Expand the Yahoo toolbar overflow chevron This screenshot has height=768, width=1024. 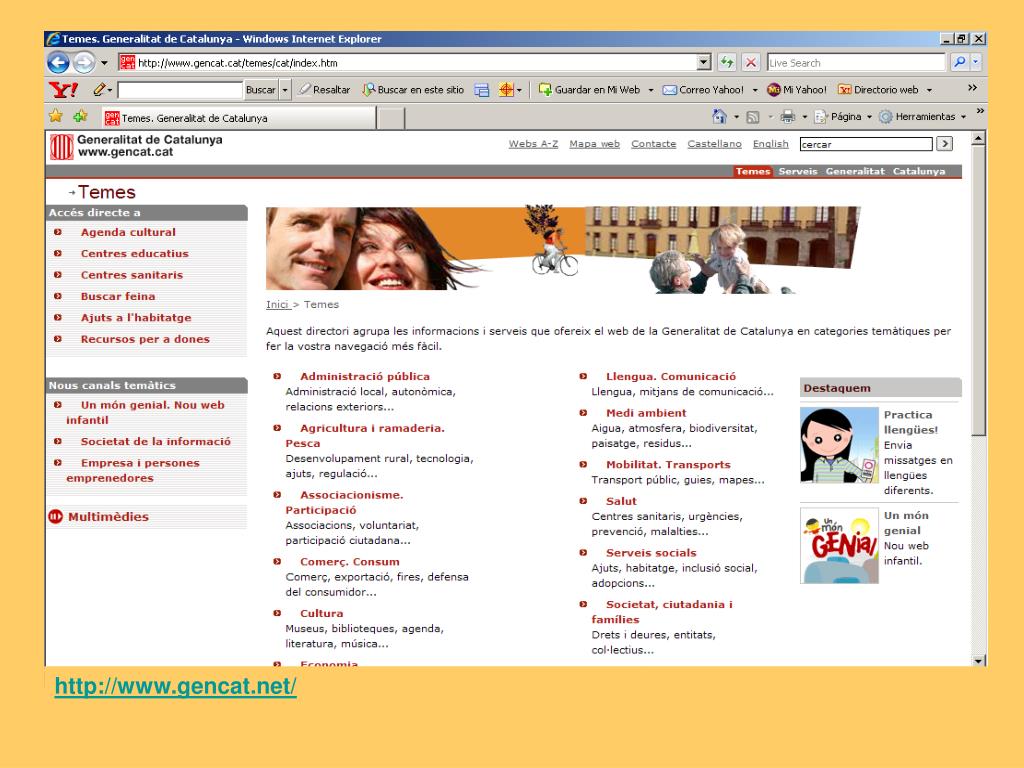[972, 88]
